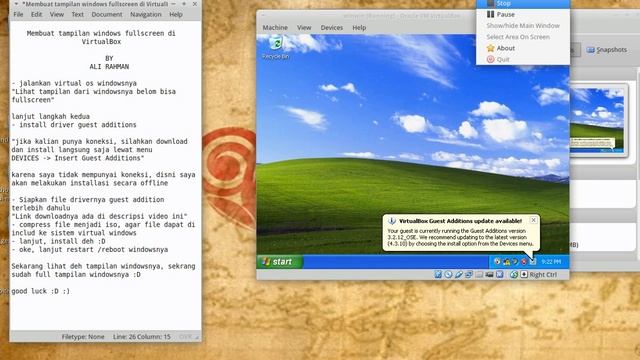Click the info icon in the Guest Additions balloon

(x=391, y=221)
